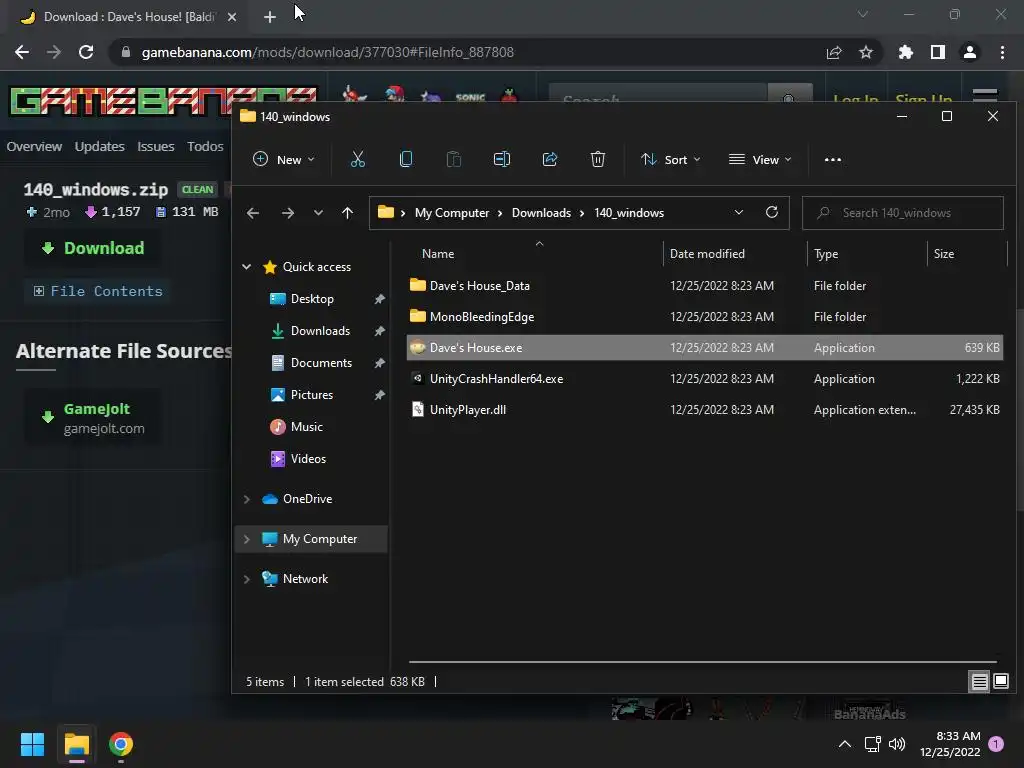Open Windows Start menu
This screenshot has width=1024, height=768.
click(32, 744)
